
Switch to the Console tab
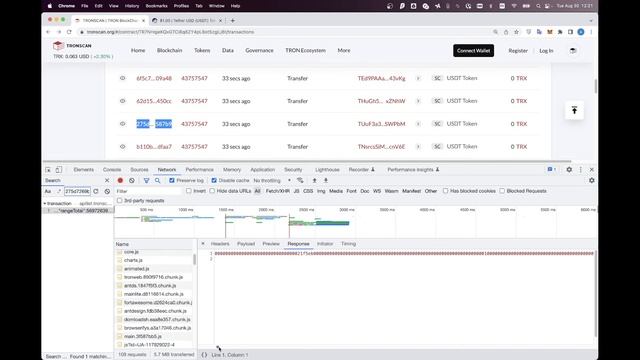[x=112, y=169]
